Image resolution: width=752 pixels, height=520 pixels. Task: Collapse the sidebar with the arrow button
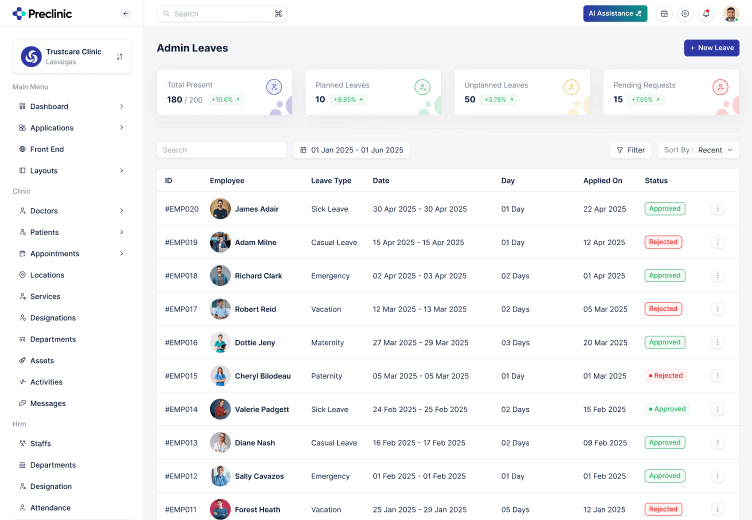[126, 13]
